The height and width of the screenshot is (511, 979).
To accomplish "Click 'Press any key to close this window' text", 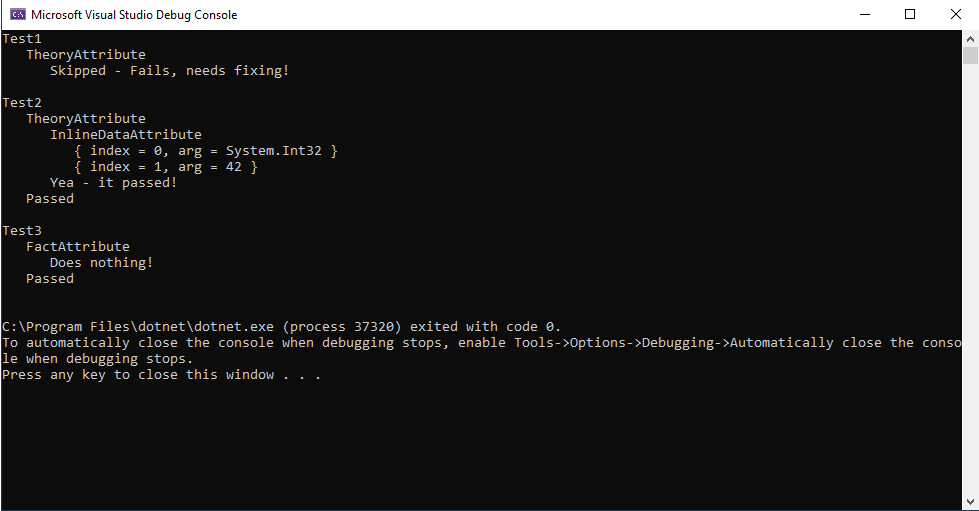I will pyautogui.click(x=161, y=375).
